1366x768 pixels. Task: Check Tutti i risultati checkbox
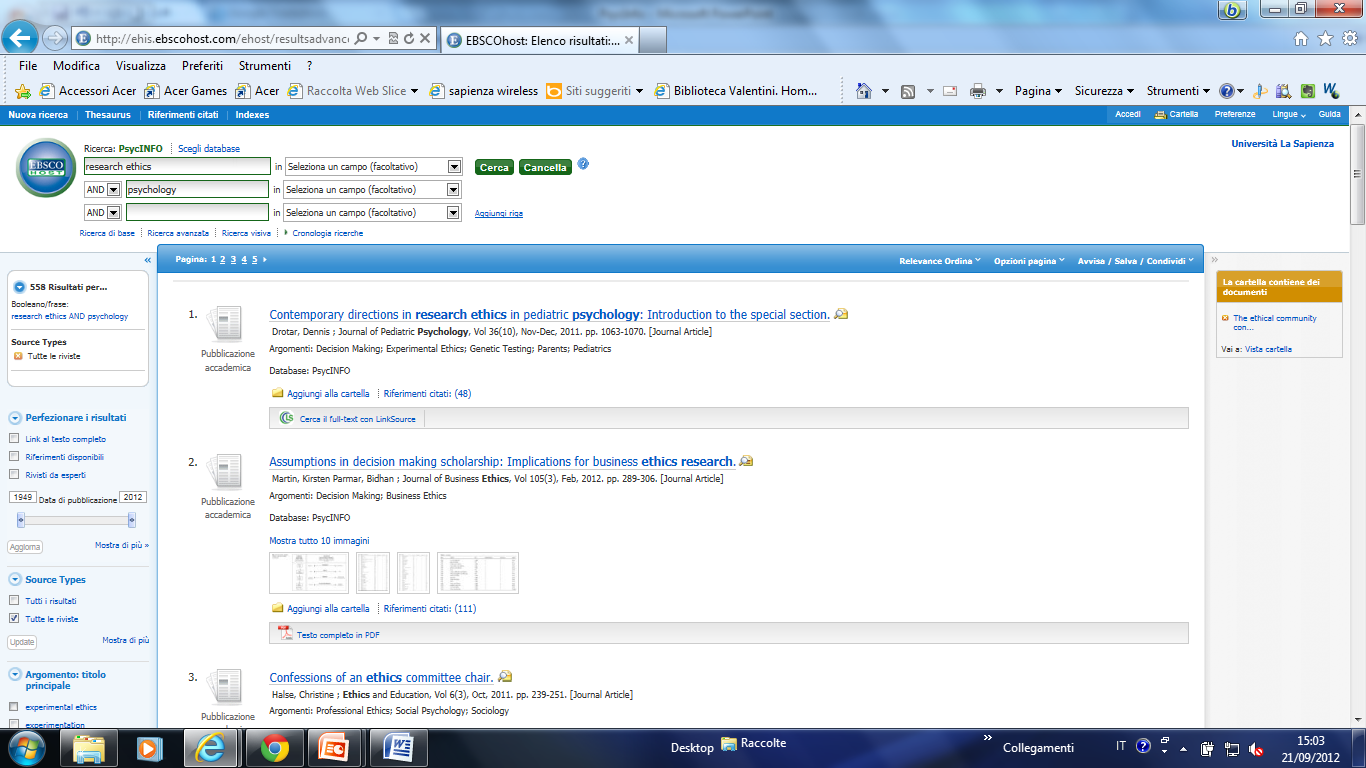click(14, 601)
